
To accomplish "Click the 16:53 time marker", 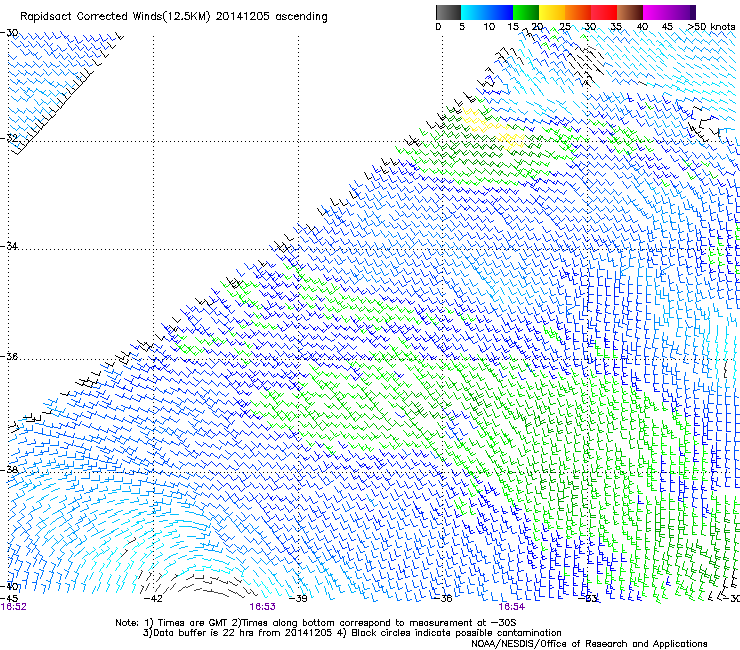I will [262, 607].
